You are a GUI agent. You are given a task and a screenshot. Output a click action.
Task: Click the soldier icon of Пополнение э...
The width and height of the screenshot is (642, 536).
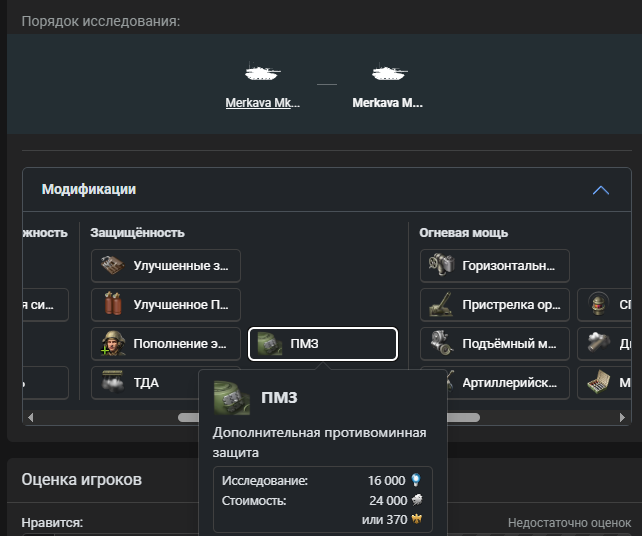pos(113,343)
